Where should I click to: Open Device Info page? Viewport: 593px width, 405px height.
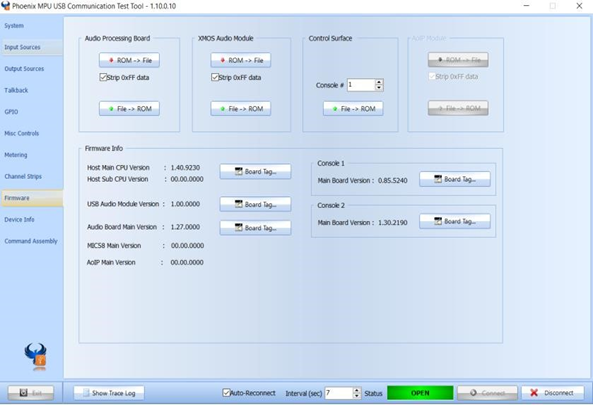[19, 220]
